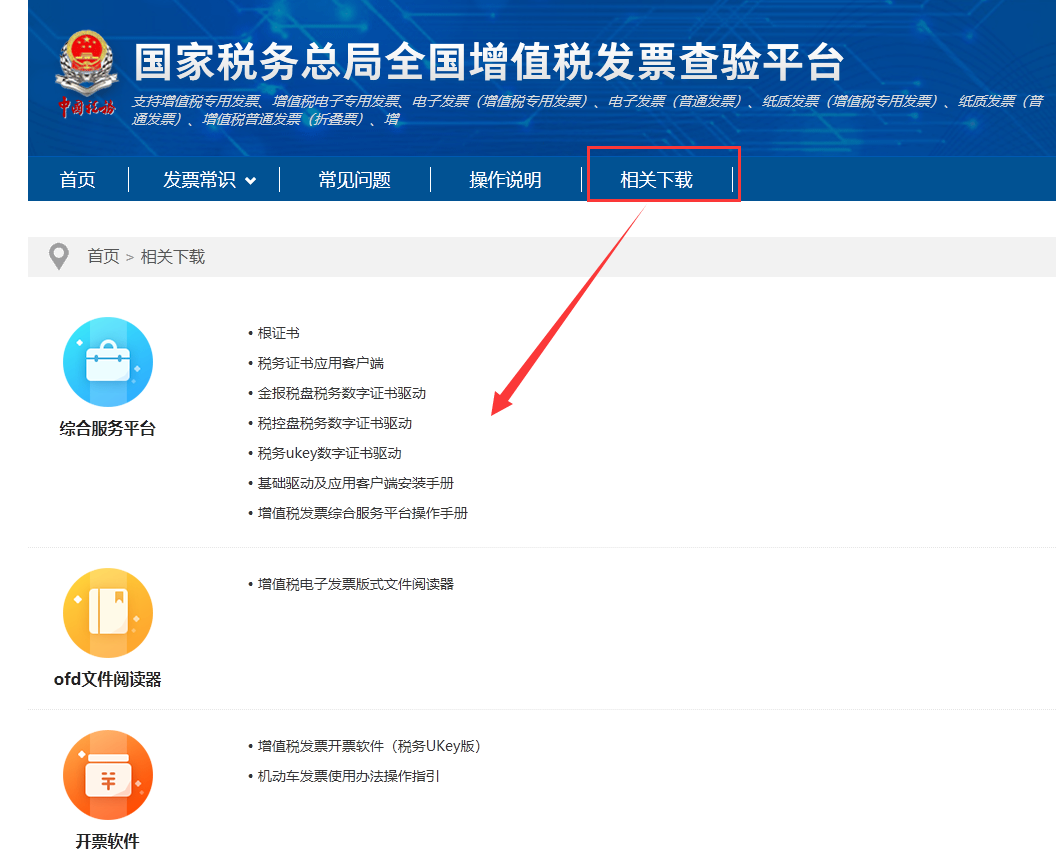Open the 发票常识 menu item
Screen dimensions: 1061x866
(199, 180)
